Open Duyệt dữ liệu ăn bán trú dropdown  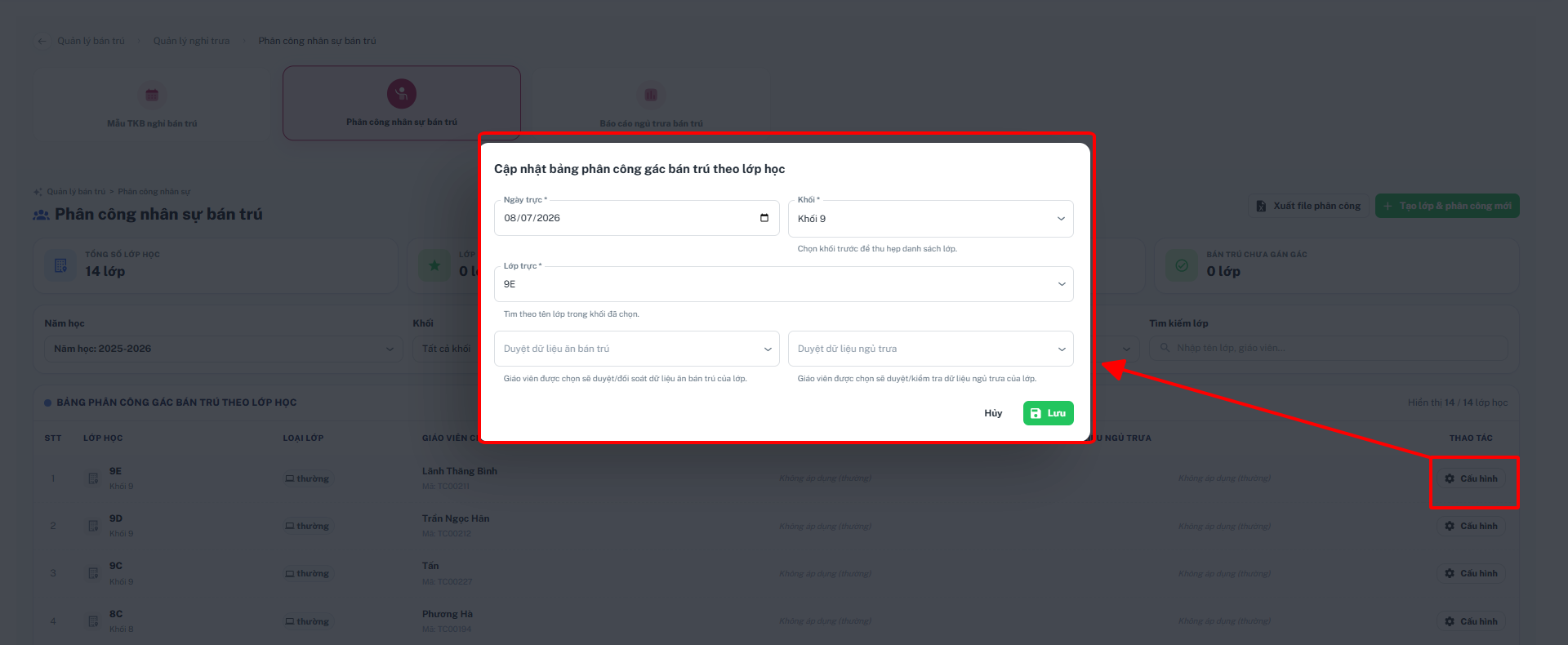point(636,349)
